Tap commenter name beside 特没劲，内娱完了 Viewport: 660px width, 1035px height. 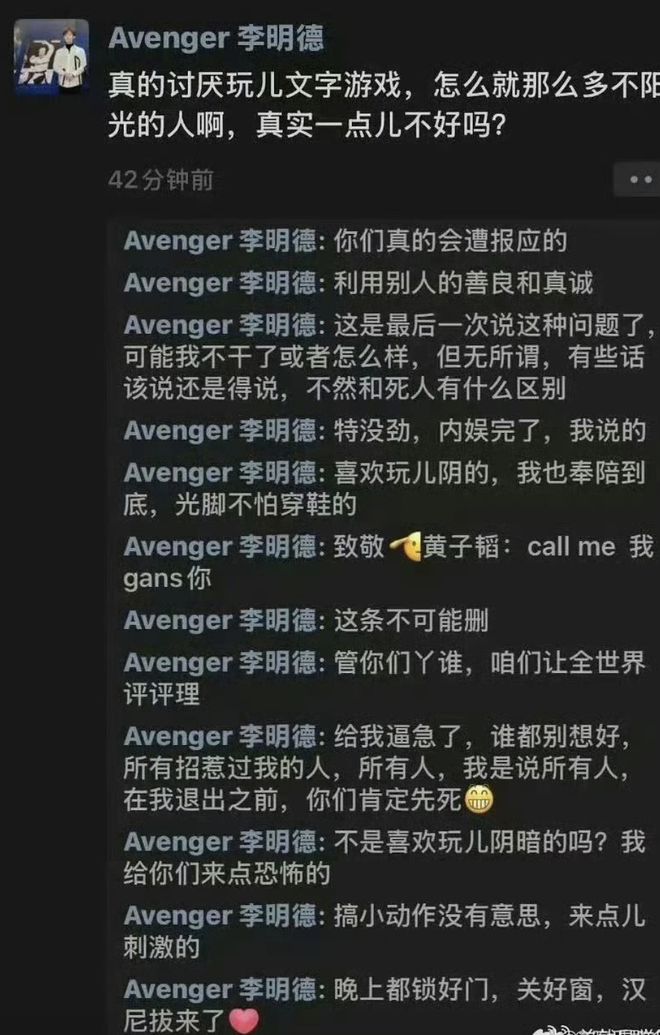tap(220, 431)
